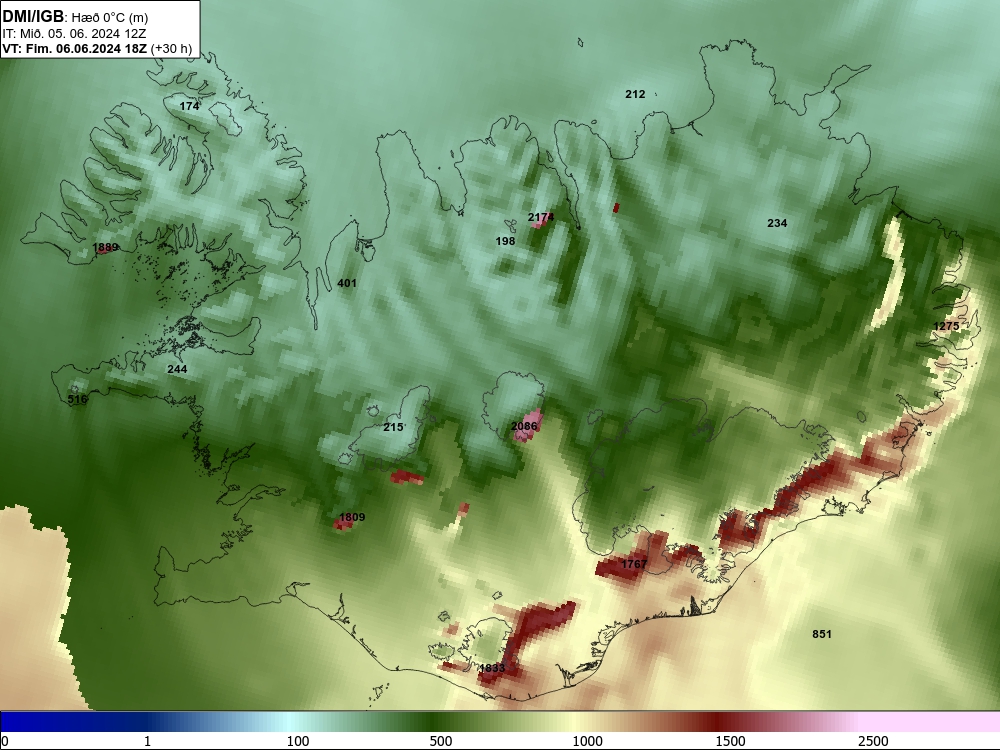Click the 516 label on the western peninsula
The width and height of the screenshot is (1000, 750).
click(77, 399)
